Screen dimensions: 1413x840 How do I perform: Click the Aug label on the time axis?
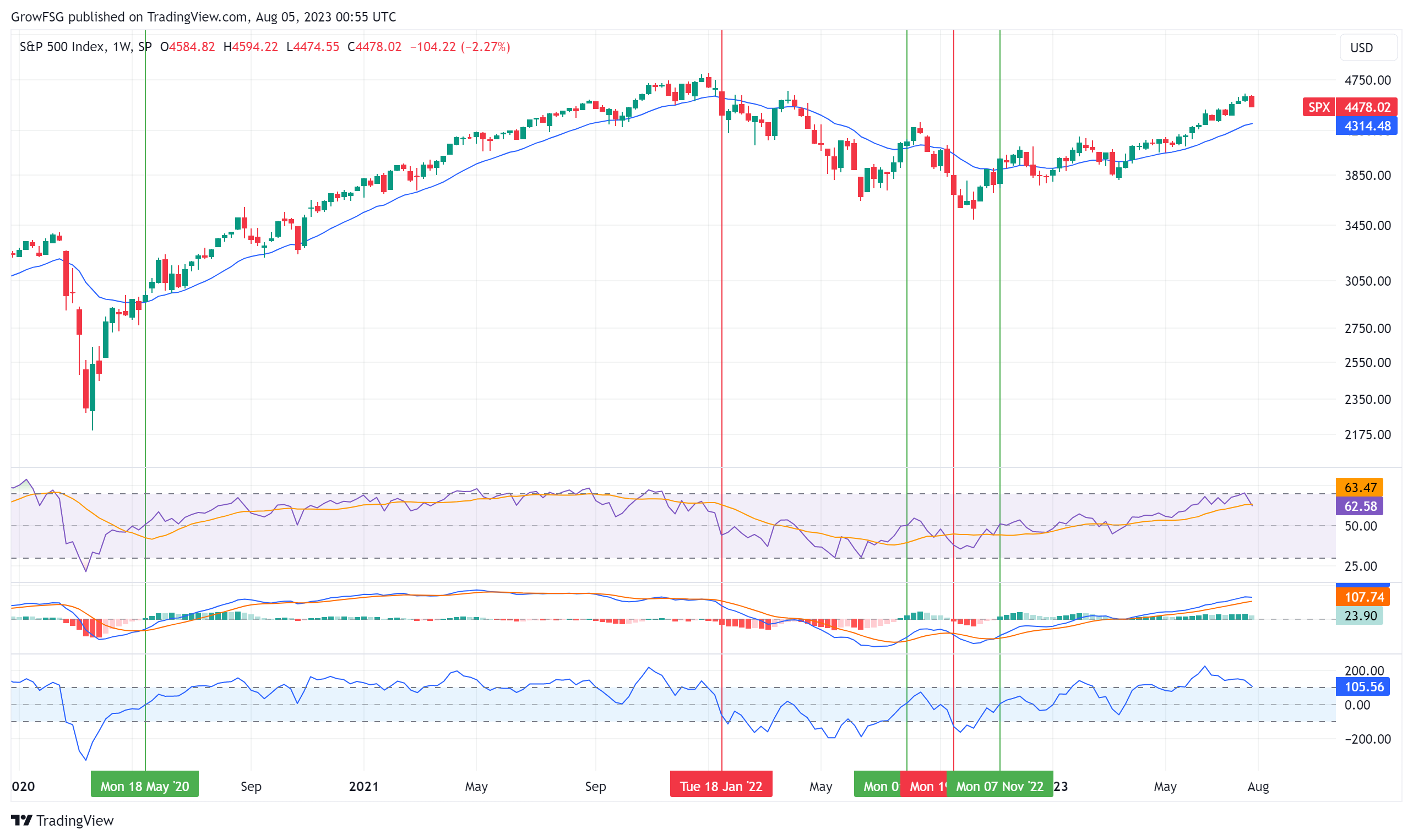coord(1259,786)
